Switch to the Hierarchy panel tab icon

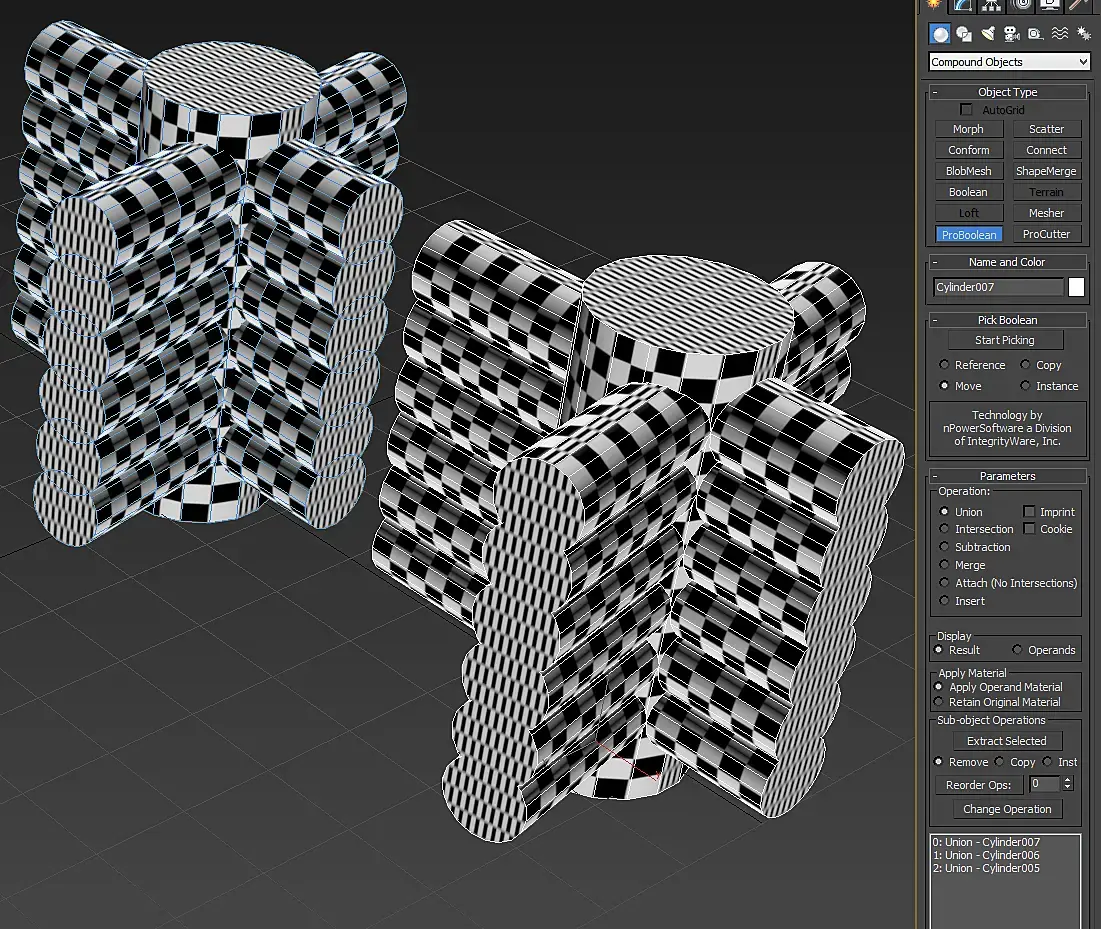(991, 6)
